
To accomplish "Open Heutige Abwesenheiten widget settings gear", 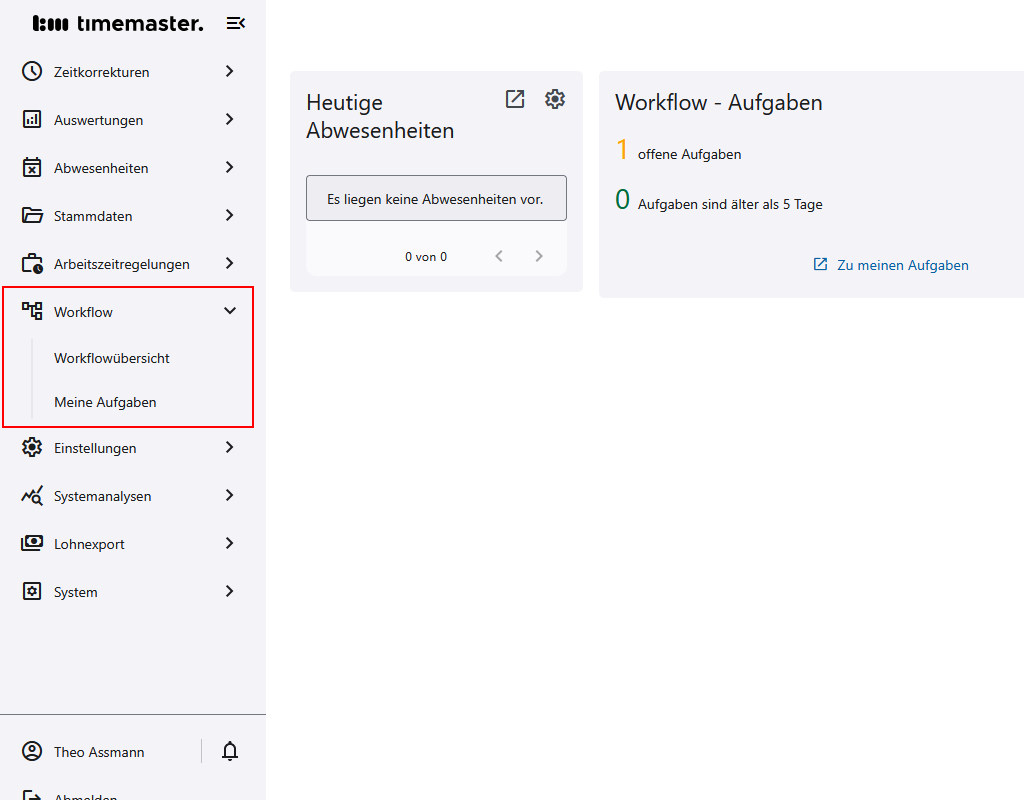I will [x=555, y=99].
